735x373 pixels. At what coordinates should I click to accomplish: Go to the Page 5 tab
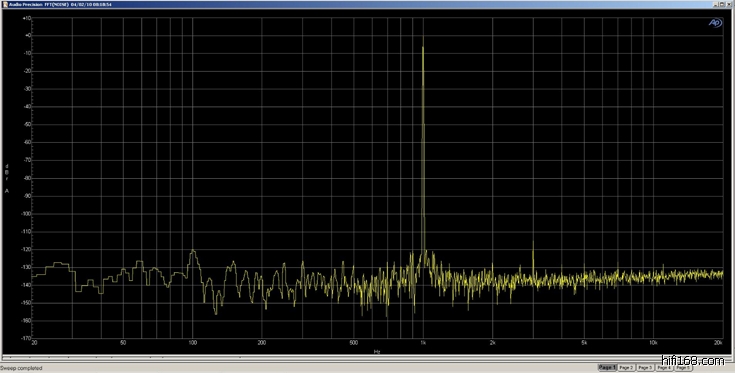click(x=683, y=368)
